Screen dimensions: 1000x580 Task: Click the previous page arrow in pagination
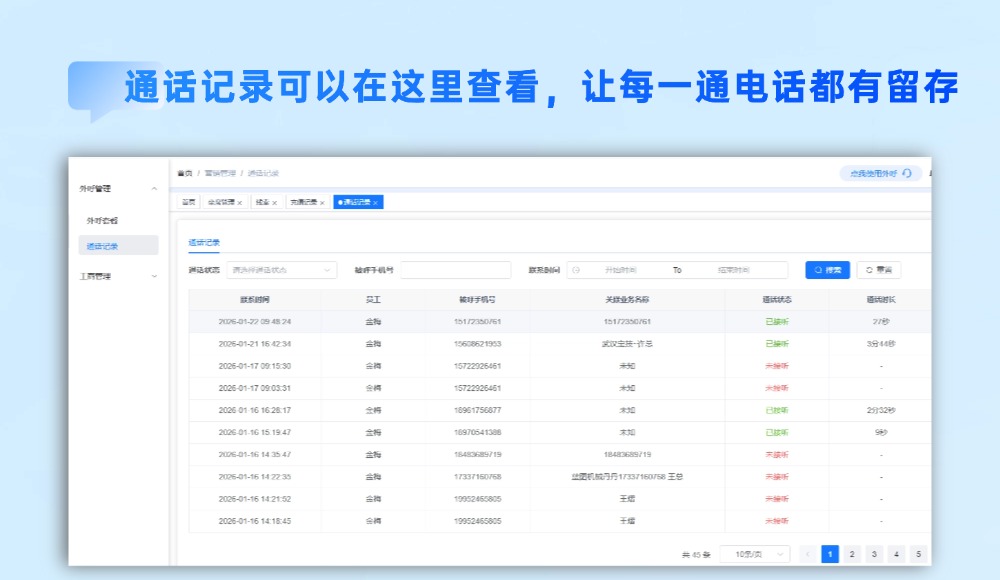(x=808, y=554)
